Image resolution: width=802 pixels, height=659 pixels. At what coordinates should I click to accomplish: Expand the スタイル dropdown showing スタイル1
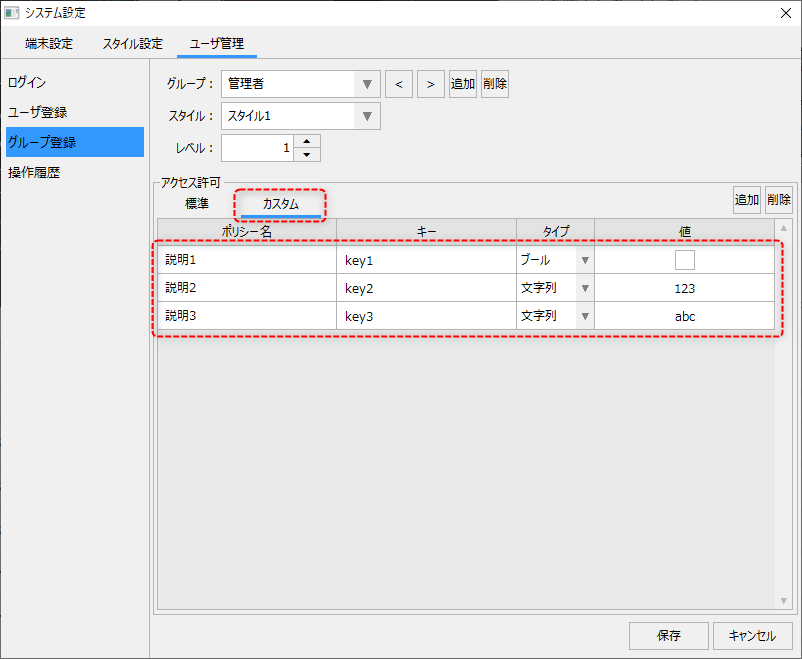point(367,116)
